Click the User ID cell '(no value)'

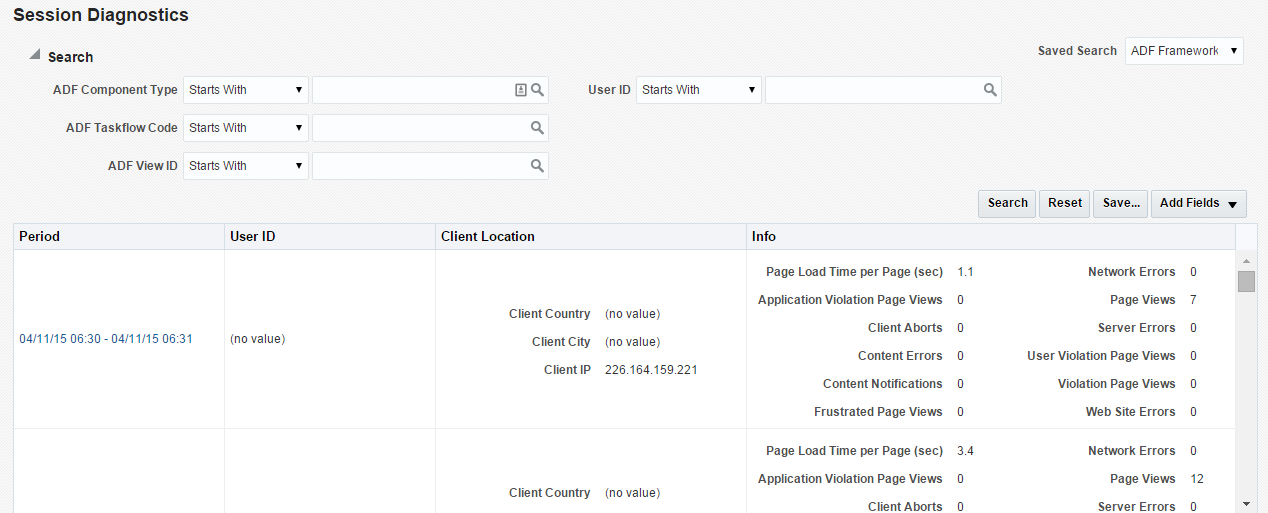pos(257,339)
